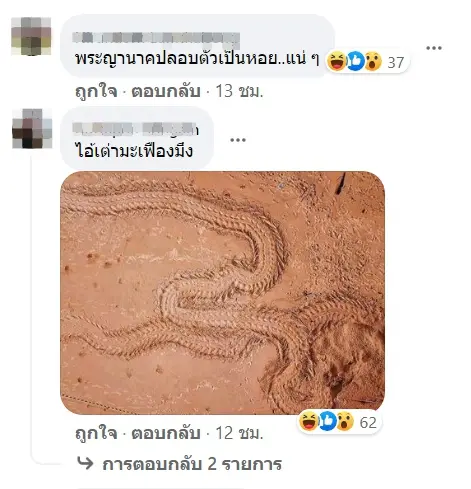Click laughing emoji reaction on first comment
Screen dimensions: 471x489
(x=336, y=62)
